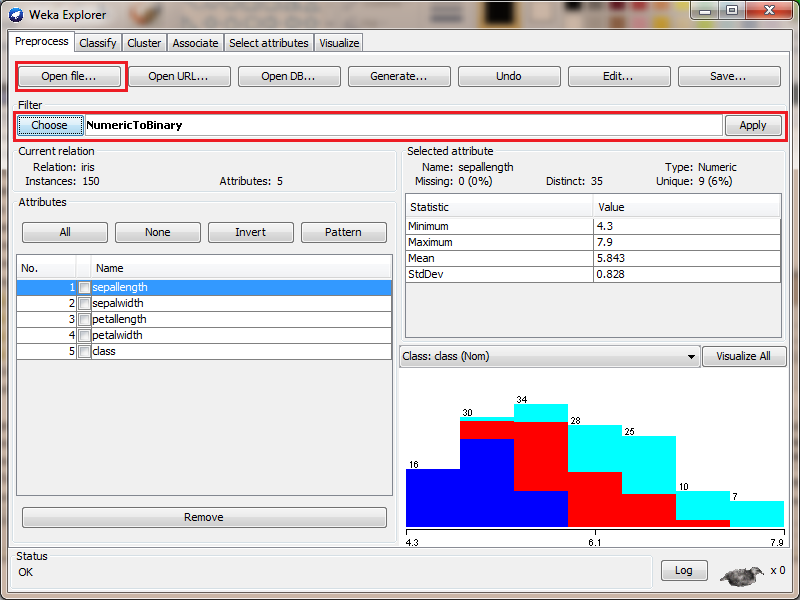The image size is (800, 600).
Task: Apply the NumericToBinary filter
Action: 752,125
